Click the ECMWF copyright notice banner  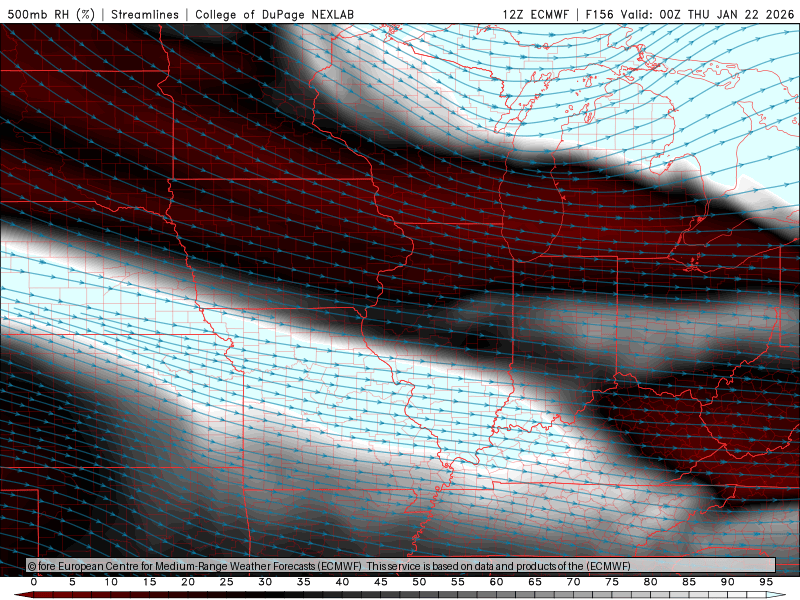pyautogui.click(x=401, y=566)
